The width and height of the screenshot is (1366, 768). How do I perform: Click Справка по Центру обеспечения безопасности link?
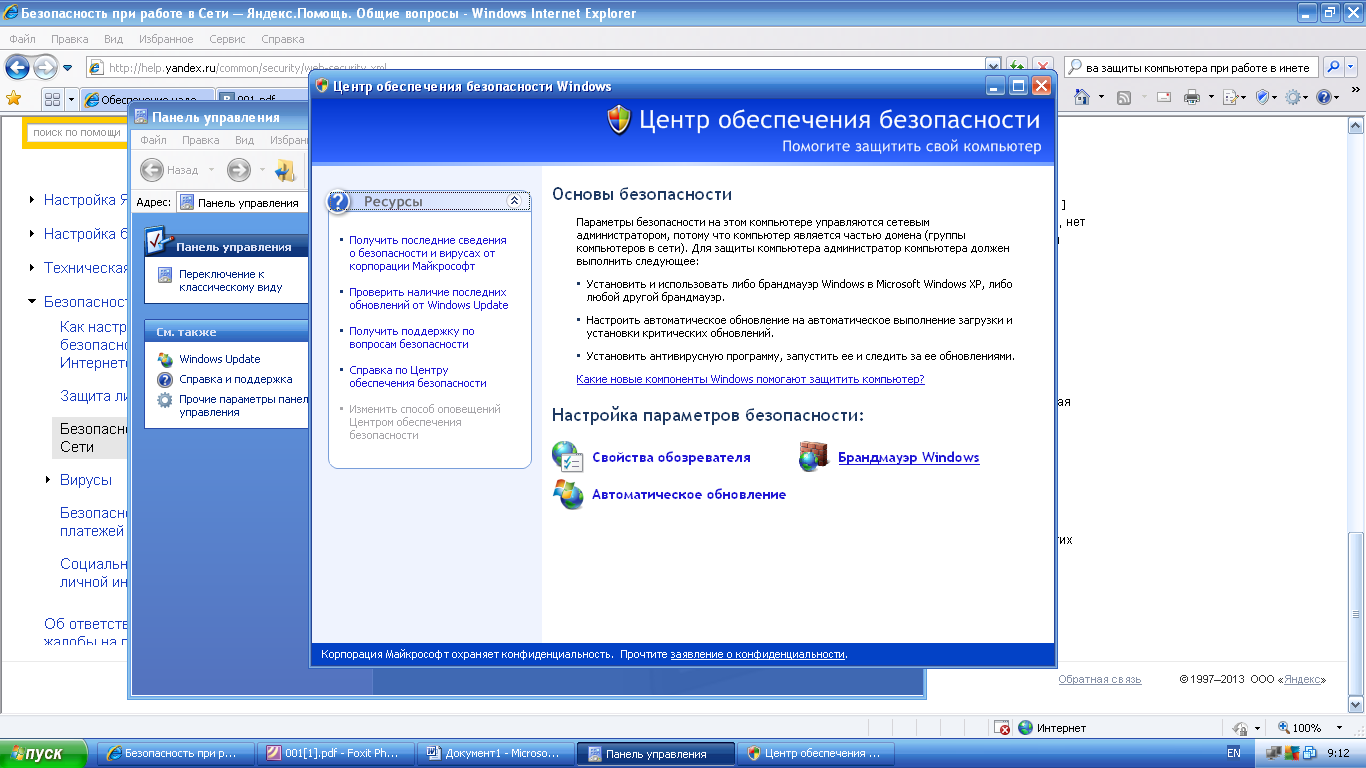pos(417,376)
